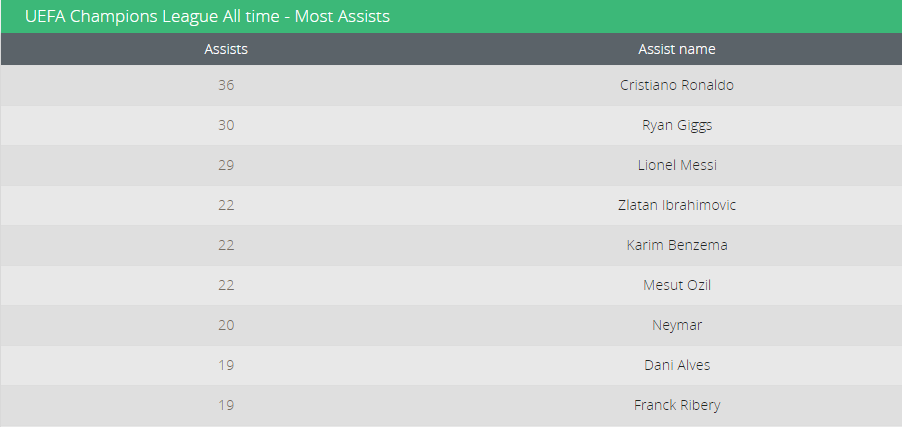Open the Neymar player entry
Image resolution: width=902 pixels, height=427 pixels.
point(677,325)
